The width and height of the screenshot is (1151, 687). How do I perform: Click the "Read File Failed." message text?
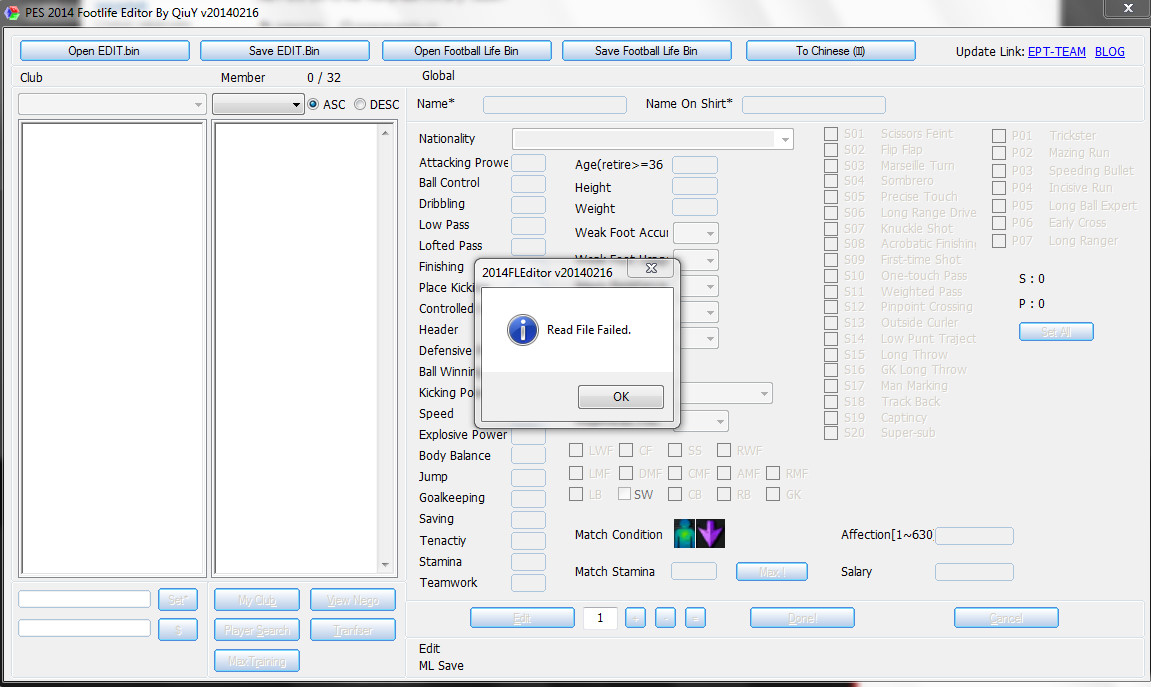pyautogui.click(x=589, y=330)
